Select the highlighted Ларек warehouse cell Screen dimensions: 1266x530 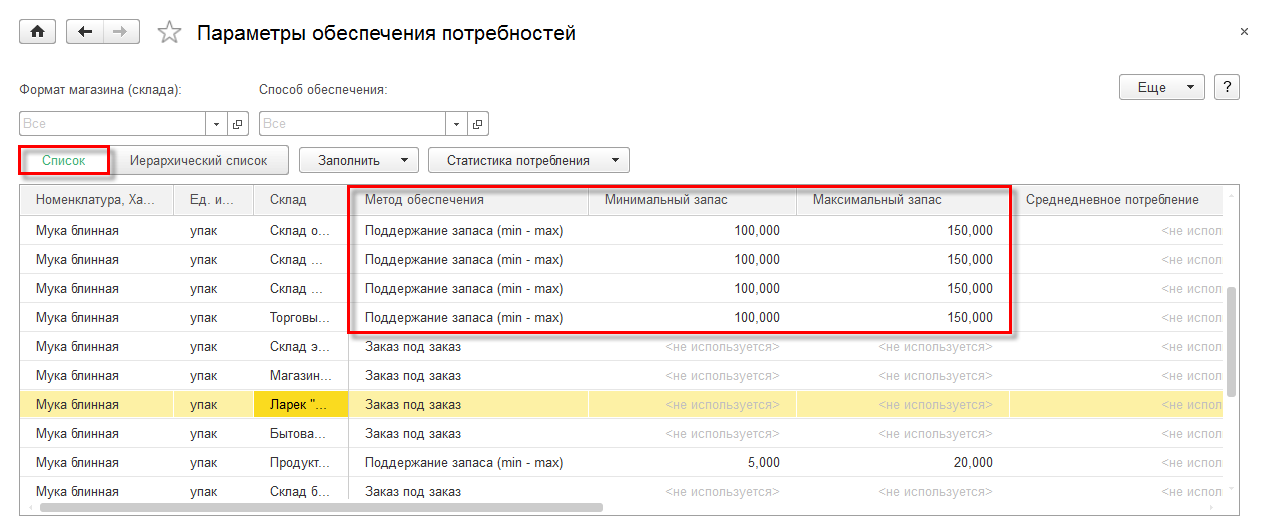point(301,405)
